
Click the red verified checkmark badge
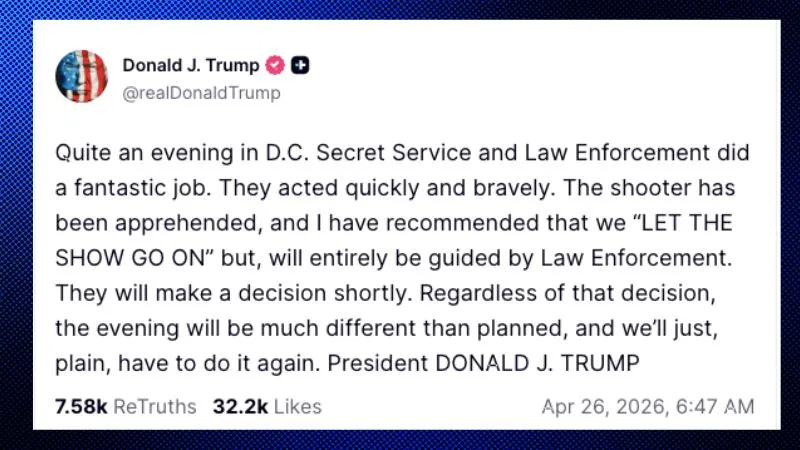pyautogui.click(x=274, y=66)
